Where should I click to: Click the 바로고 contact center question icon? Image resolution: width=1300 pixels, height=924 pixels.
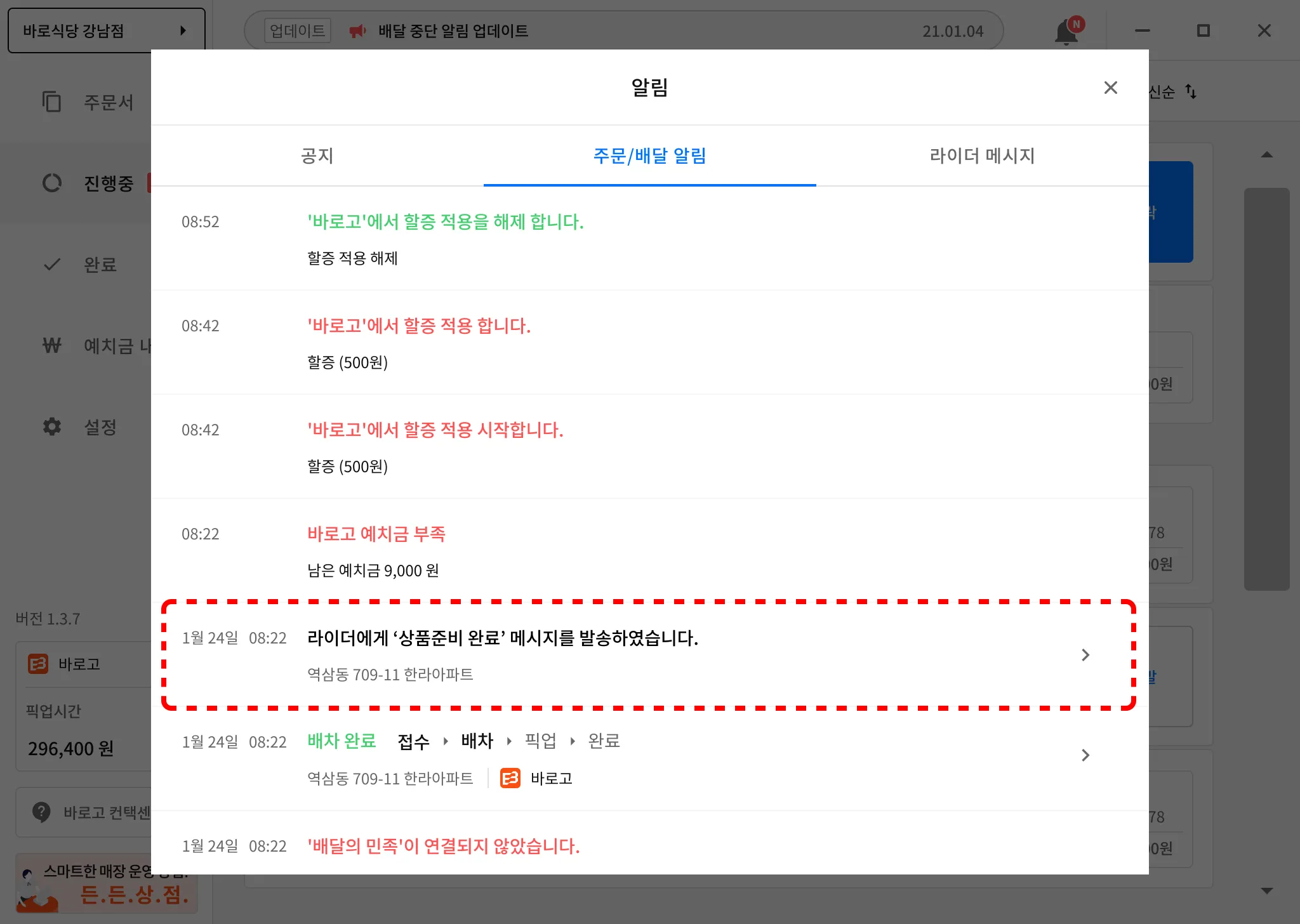coord(41,812)
